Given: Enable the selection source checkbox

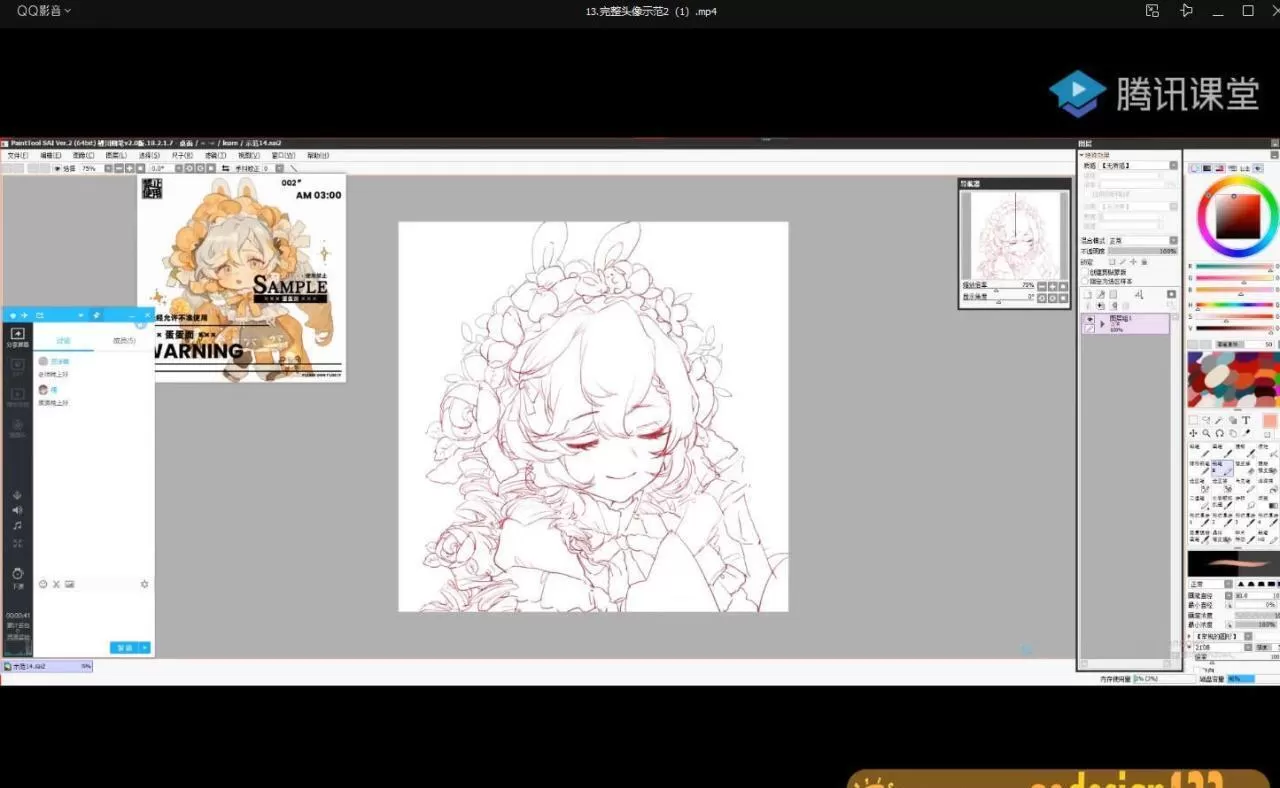Looking at the screenshot, I should tap(1084, 281).
